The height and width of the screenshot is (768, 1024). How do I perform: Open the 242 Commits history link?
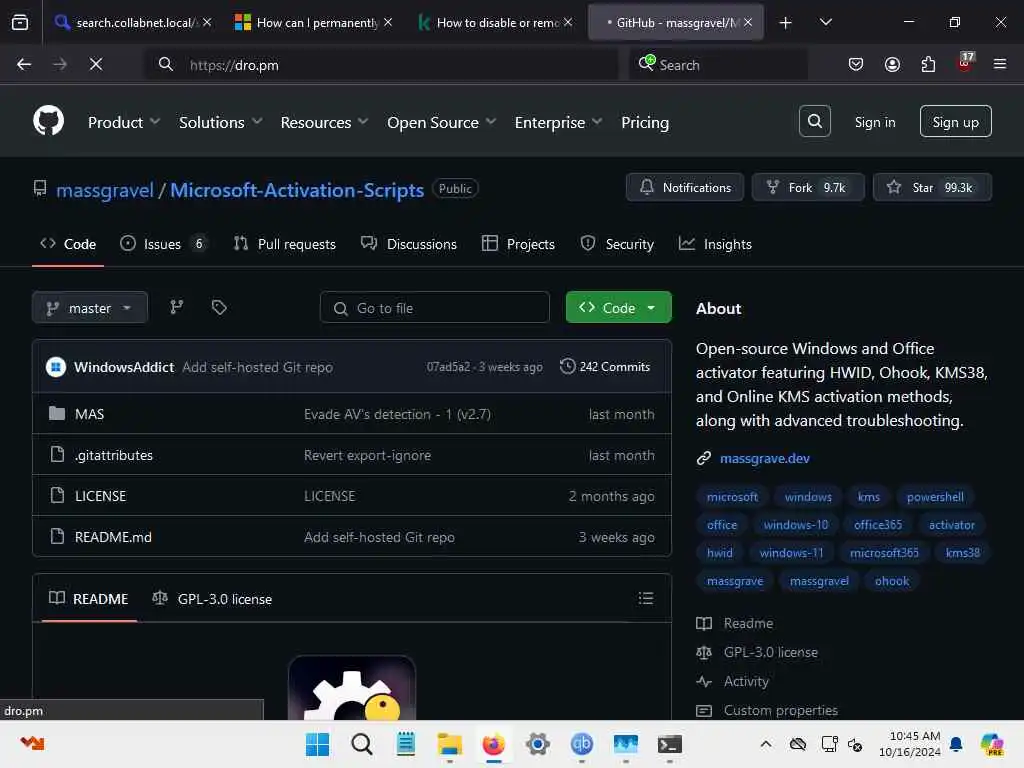click(x=605, y=366)
